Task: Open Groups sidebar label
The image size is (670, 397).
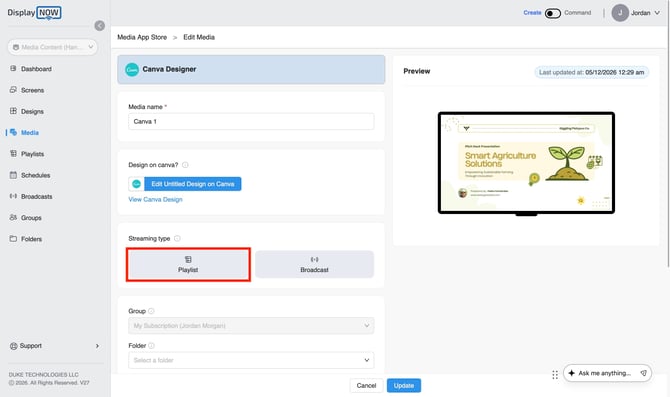Action: [x=31, y=218]
